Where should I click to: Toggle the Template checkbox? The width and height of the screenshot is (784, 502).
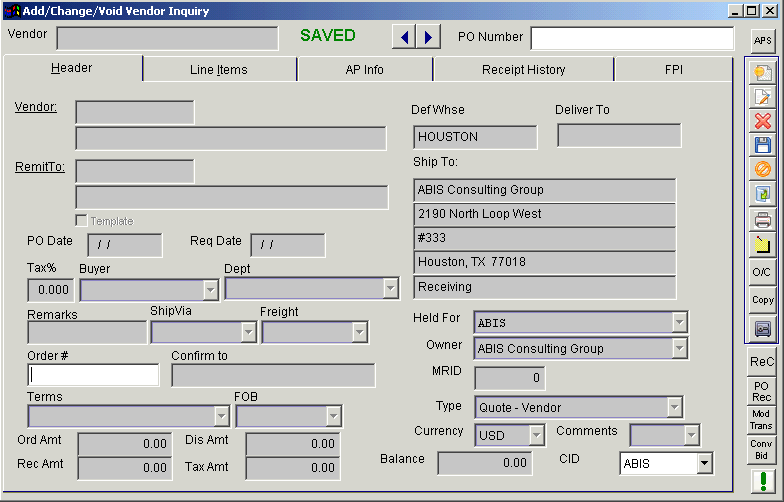(82, 221)
